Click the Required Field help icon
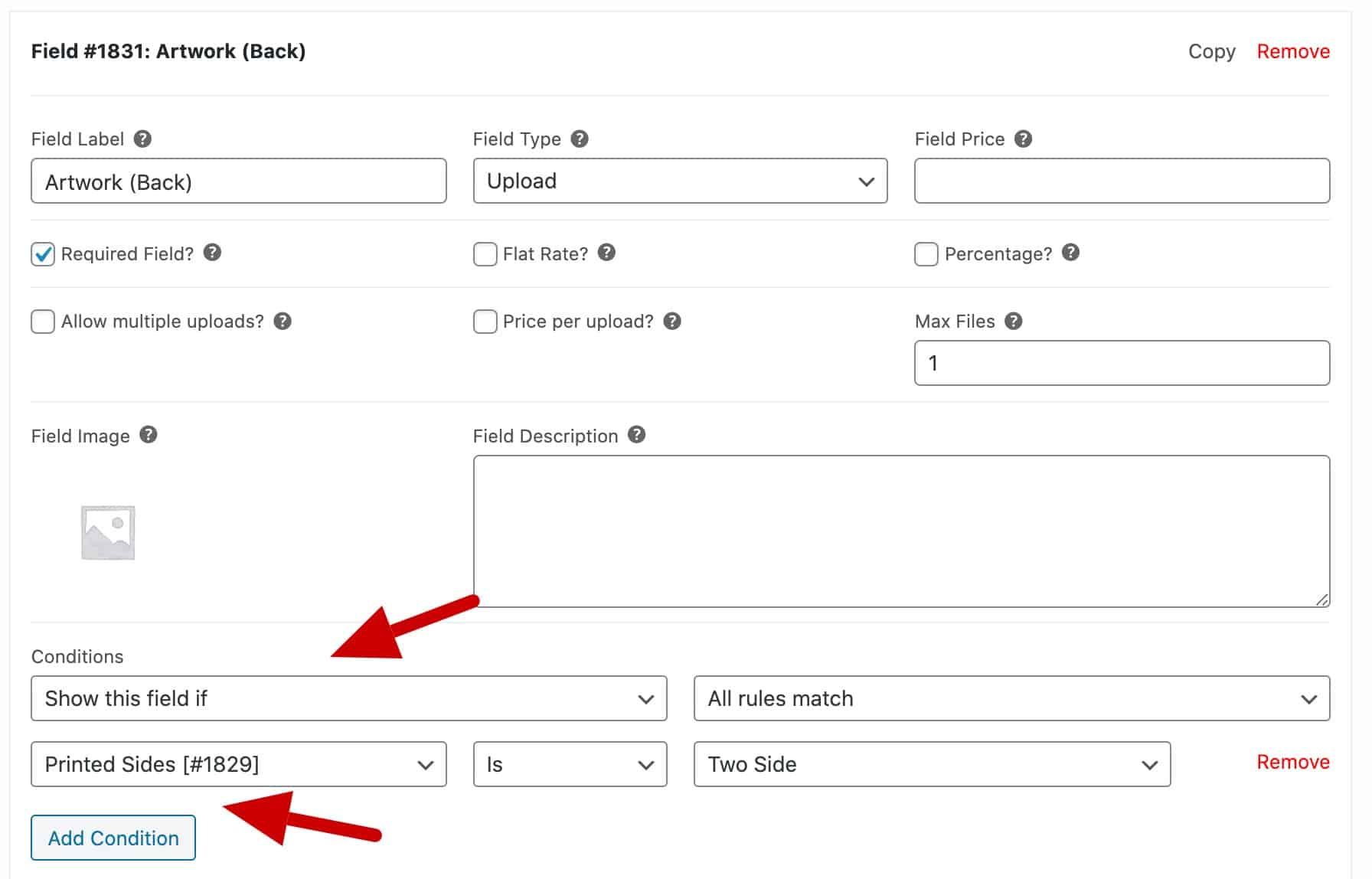Screen dimensions: 1372x879 pos(212,252)
